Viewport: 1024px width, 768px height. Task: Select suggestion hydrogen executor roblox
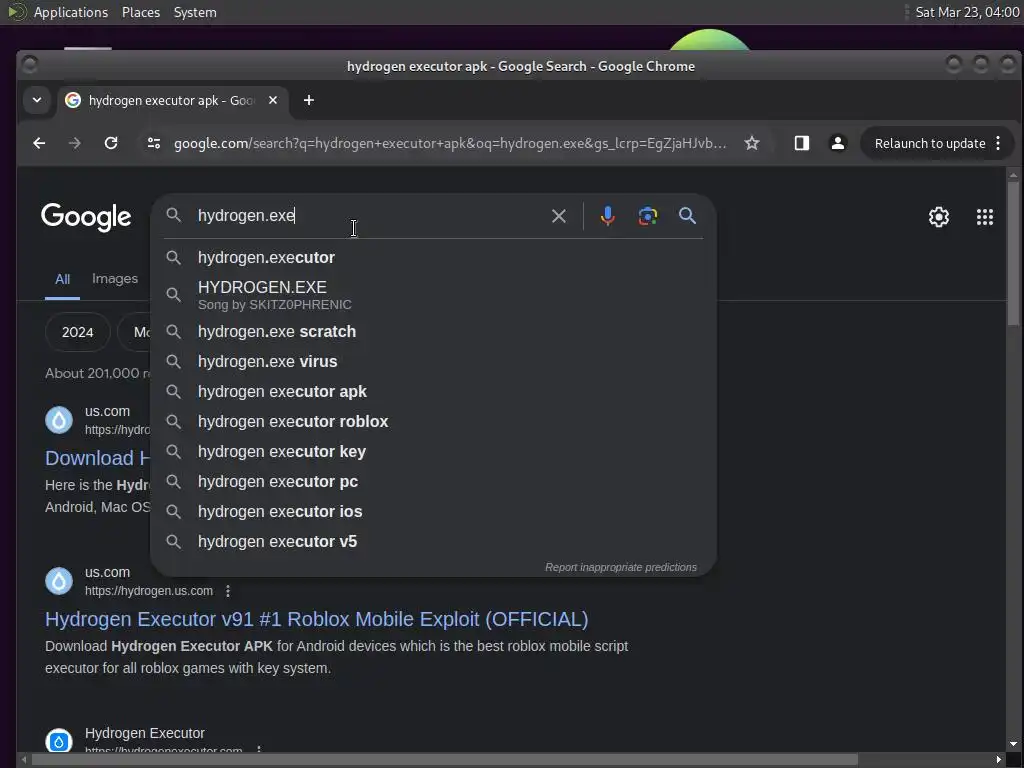click(x=433, y=421)
